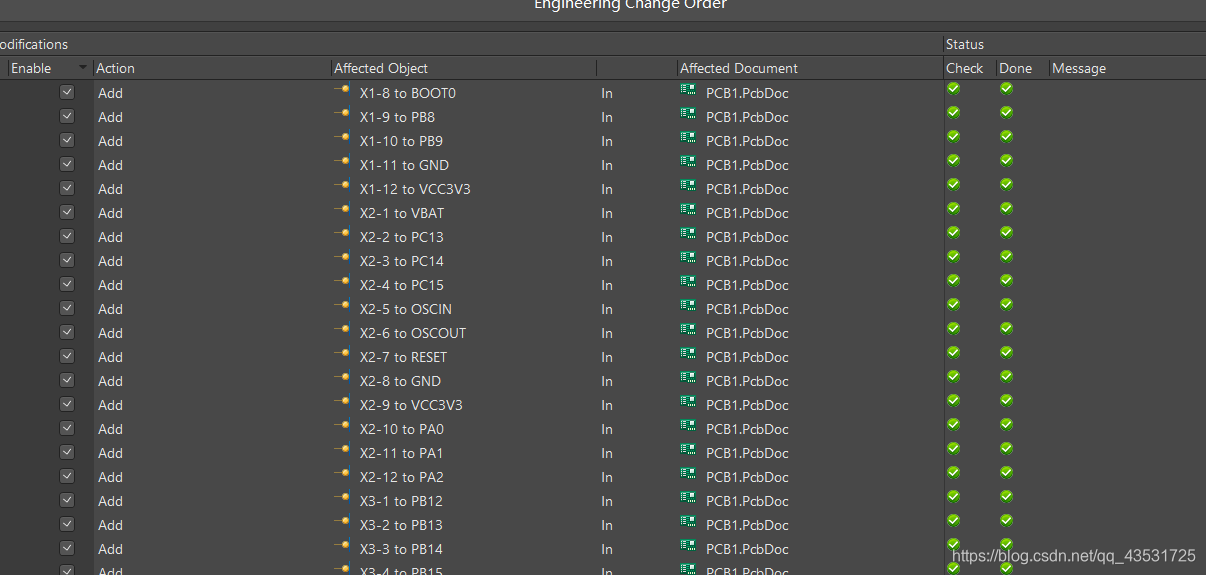Click the PCB document icon in the X2-3 to PC14 row

pyautogui.click(x=688, y=257)
